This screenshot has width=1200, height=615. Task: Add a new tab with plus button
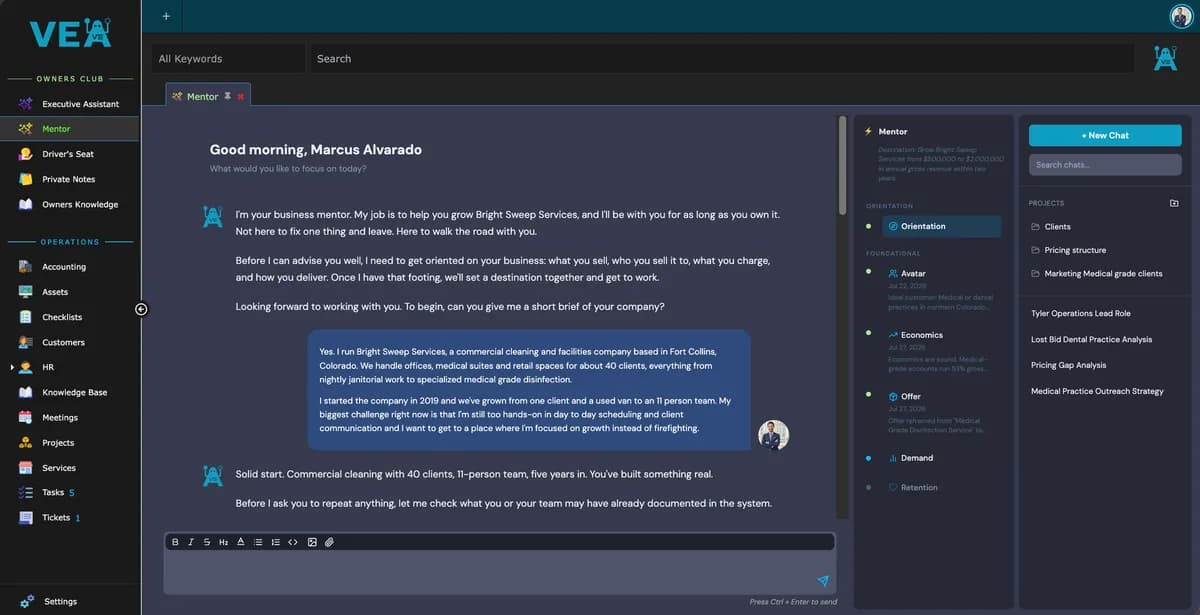tap(166, 16)
